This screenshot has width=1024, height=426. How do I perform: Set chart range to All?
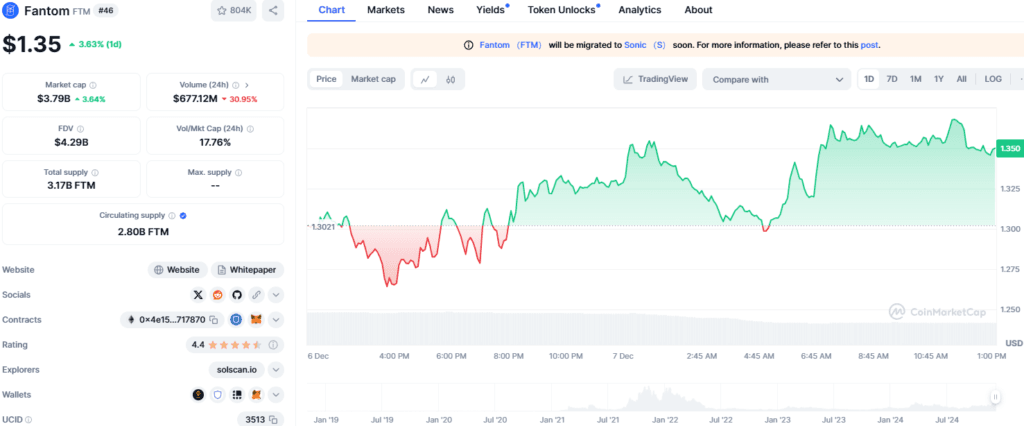click(961, 79)
